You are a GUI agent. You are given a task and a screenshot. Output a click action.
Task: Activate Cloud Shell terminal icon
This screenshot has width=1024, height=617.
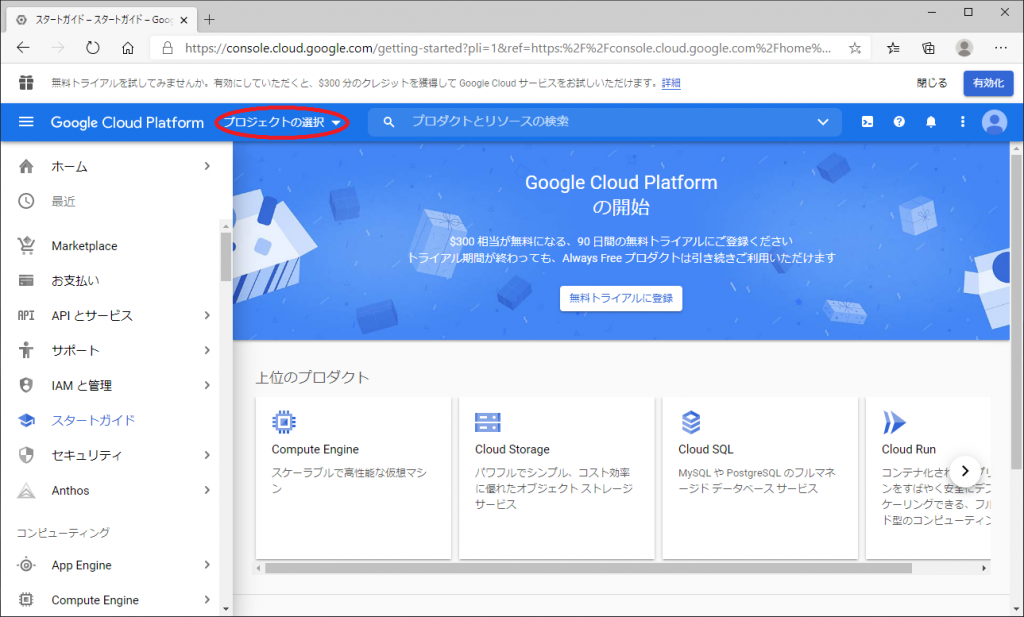point(867,122)
